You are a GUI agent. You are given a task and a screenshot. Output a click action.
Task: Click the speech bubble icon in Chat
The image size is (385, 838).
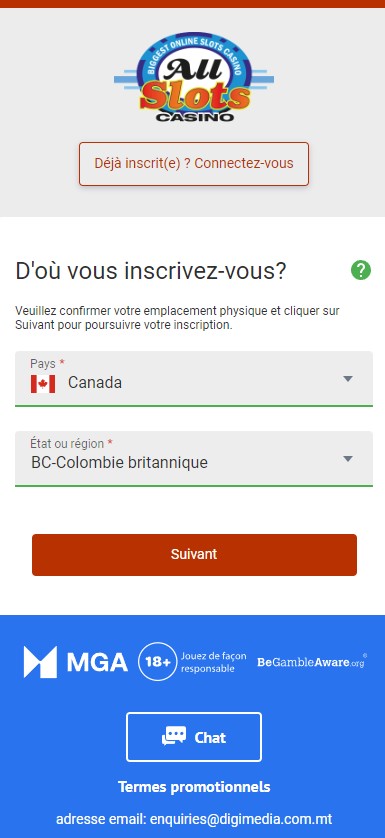pyautogui.click(x=174, y=736)
